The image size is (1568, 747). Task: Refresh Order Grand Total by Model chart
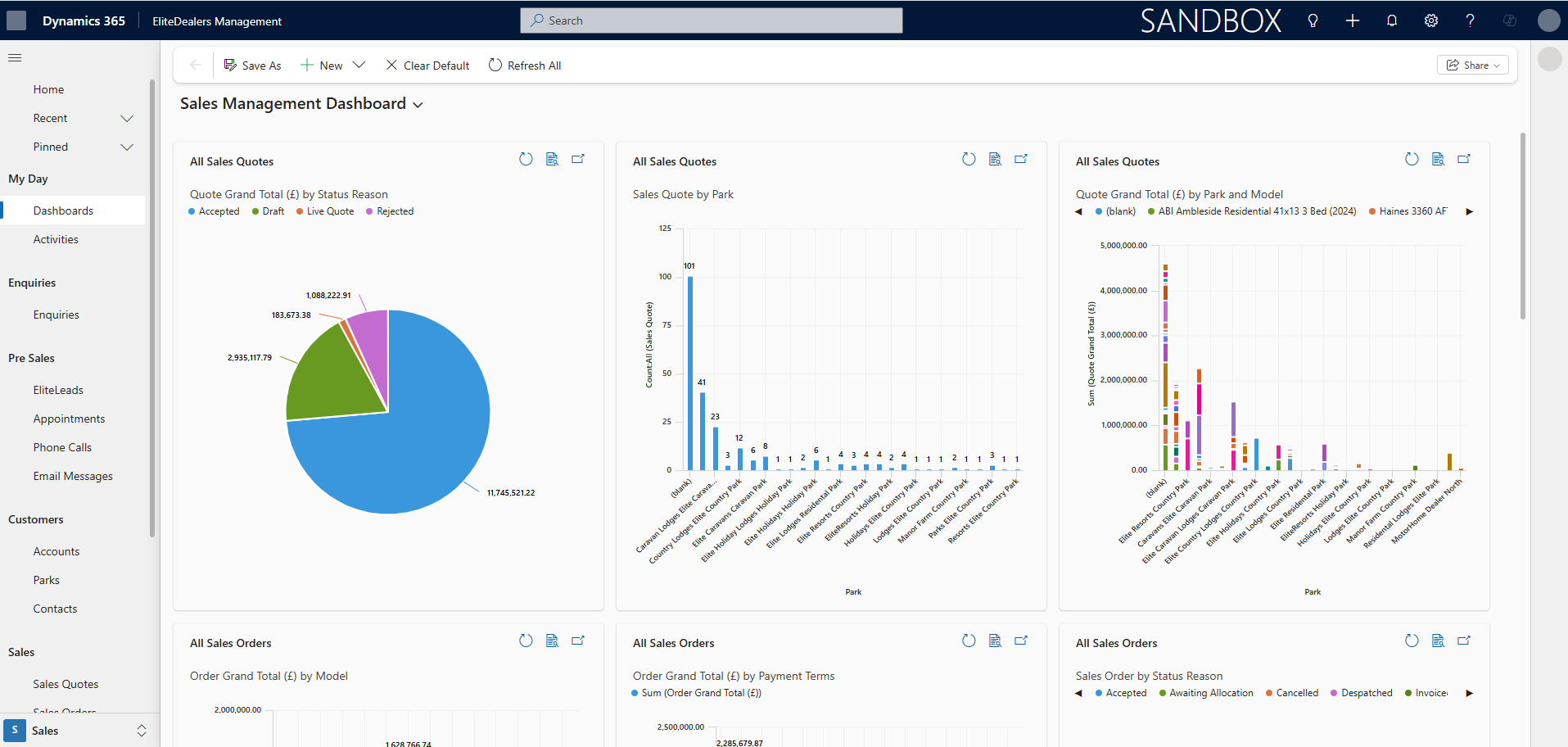coord(526,641)
